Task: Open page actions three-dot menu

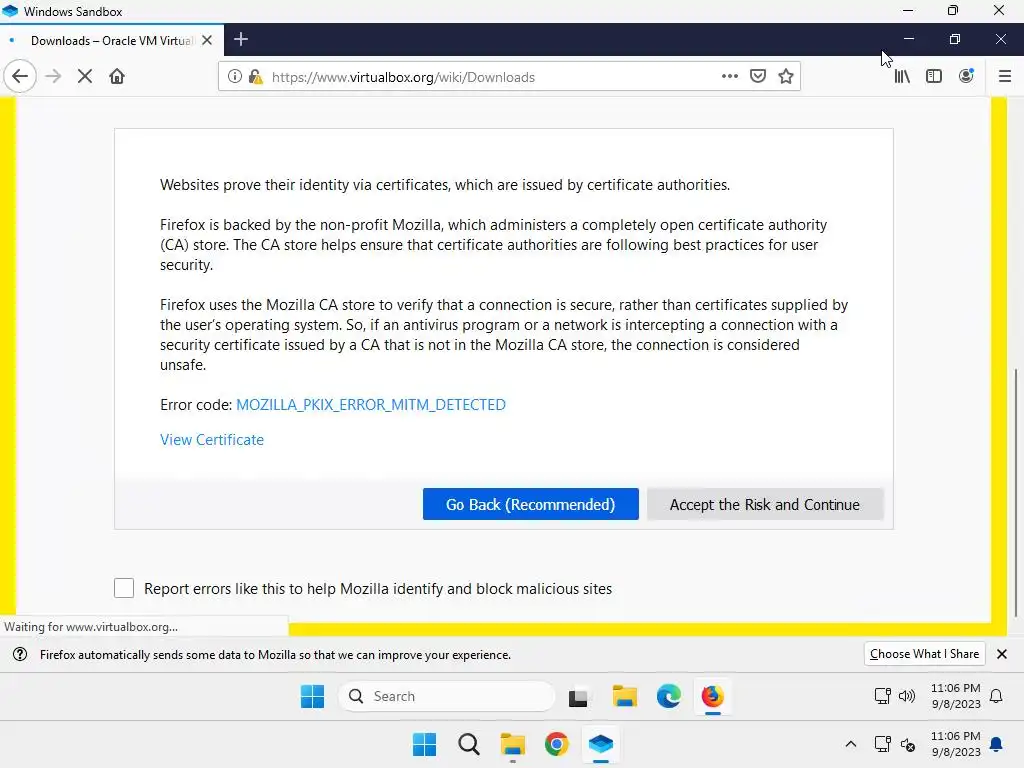Action: [729, 76]
